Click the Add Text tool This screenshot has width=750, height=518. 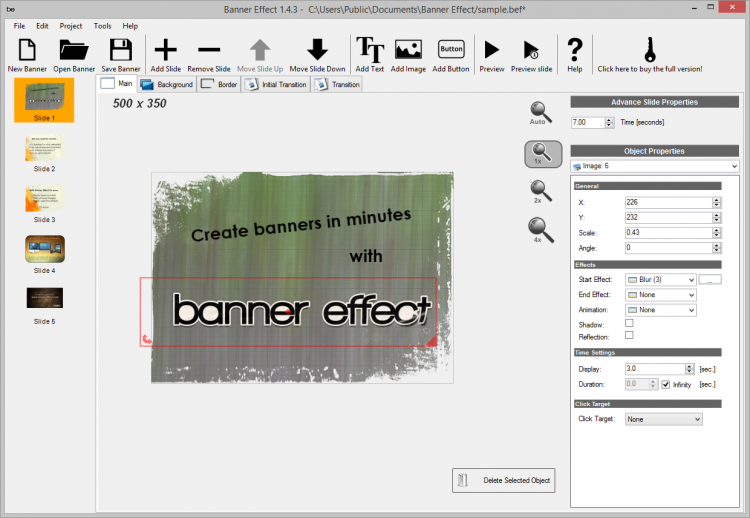[370, 50]
